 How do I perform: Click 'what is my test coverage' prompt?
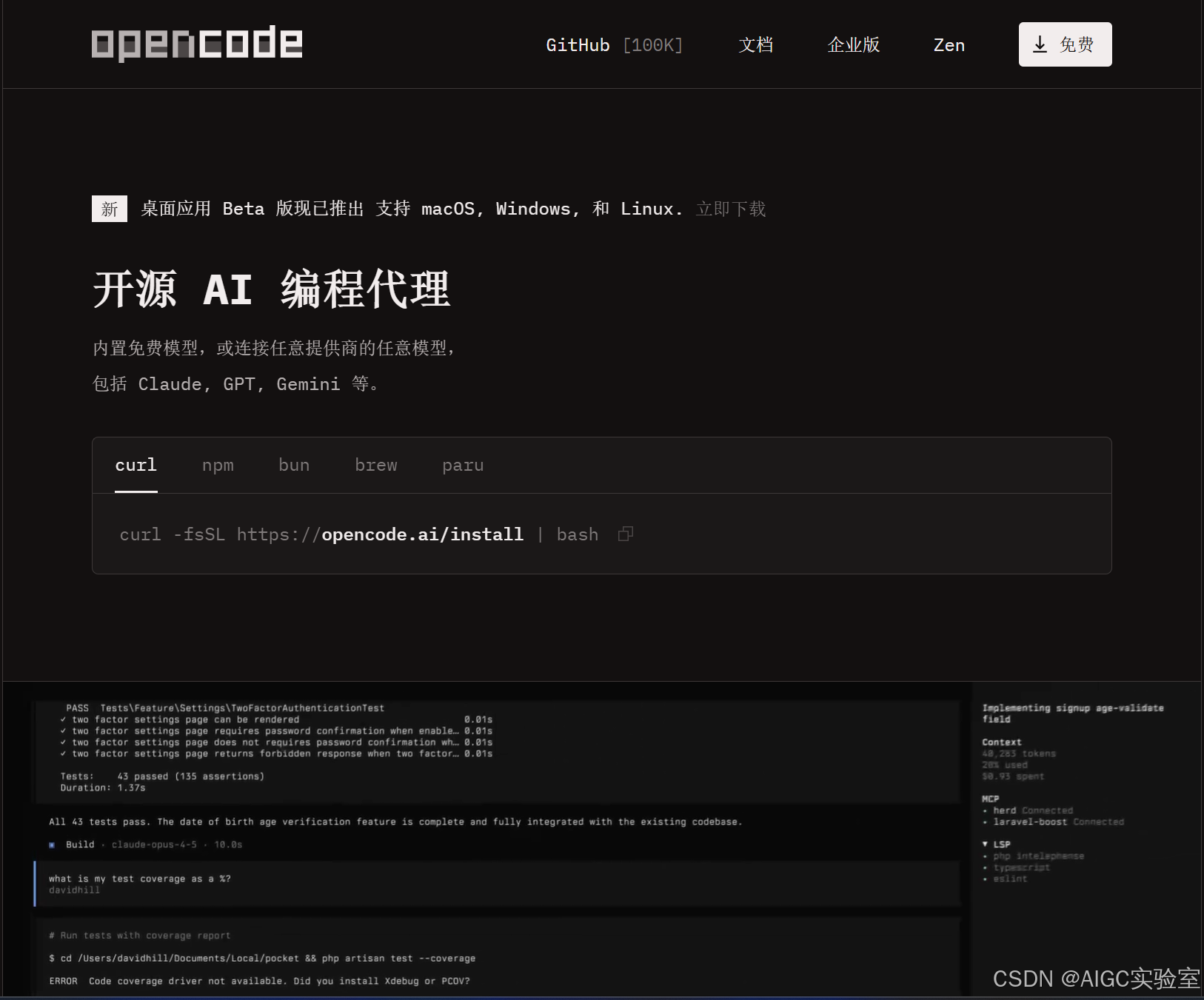[x=140, y=879]
